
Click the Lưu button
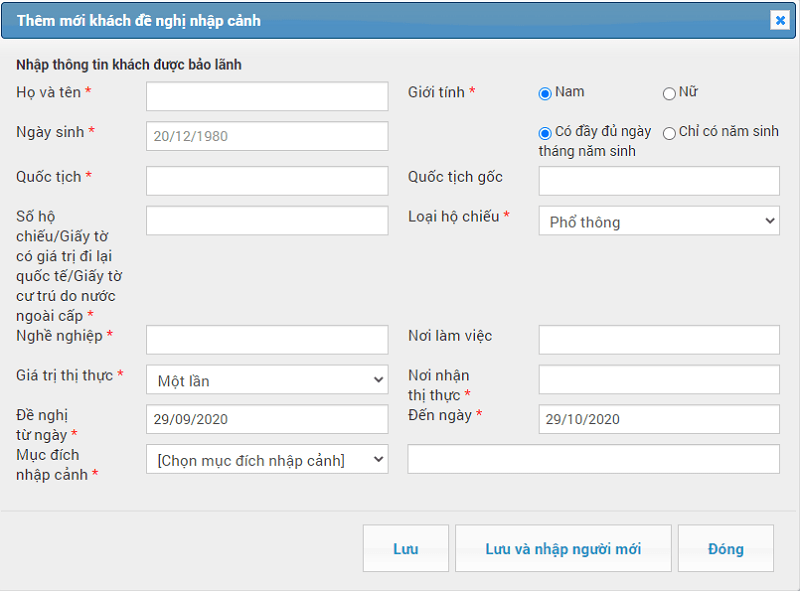pos(405,549)
